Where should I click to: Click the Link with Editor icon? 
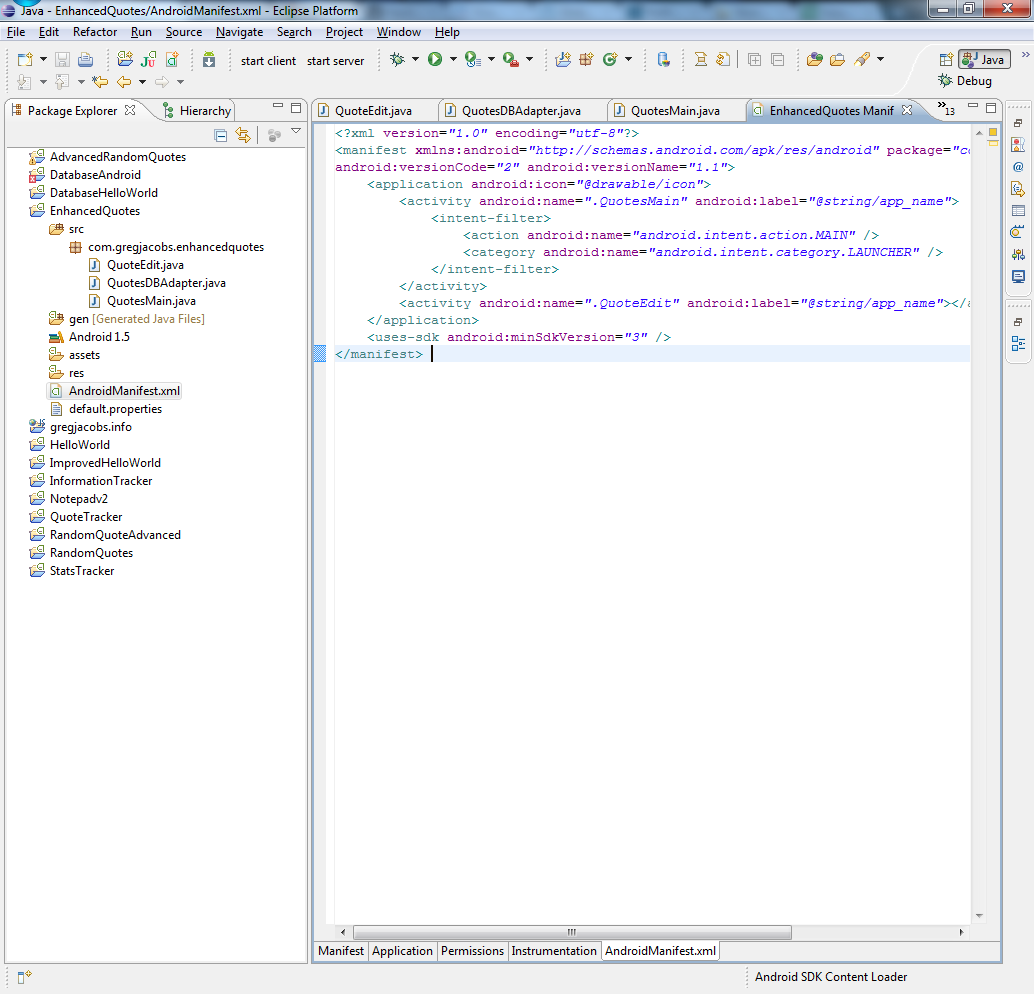click(x=245, y=134)
